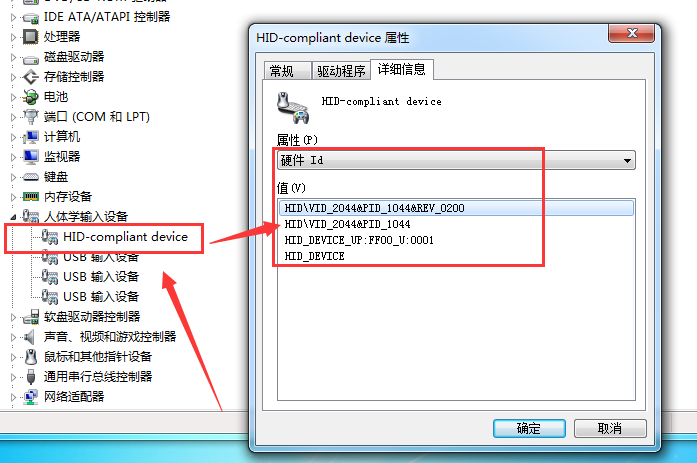Open the 驱动程序 tab
The image size is (697, 463).
(x=341, y=71)
